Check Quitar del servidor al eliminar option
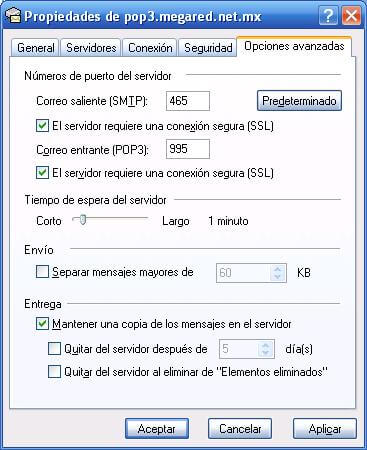The image size is (367, 450). (54, 371)
